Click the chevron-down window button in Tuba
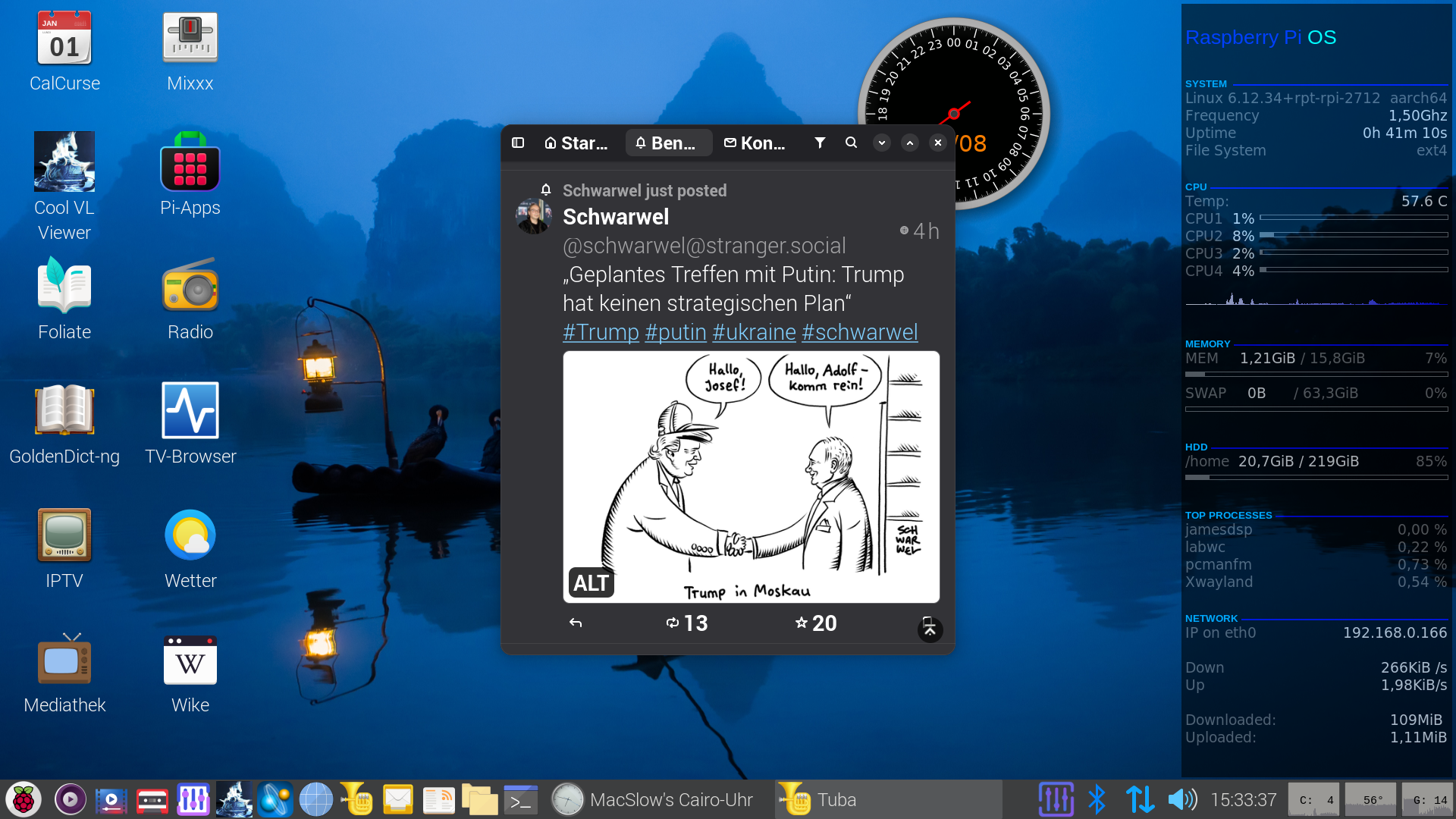The height and width of the screenshot is (819, 1456). click(x=881, y=143)
